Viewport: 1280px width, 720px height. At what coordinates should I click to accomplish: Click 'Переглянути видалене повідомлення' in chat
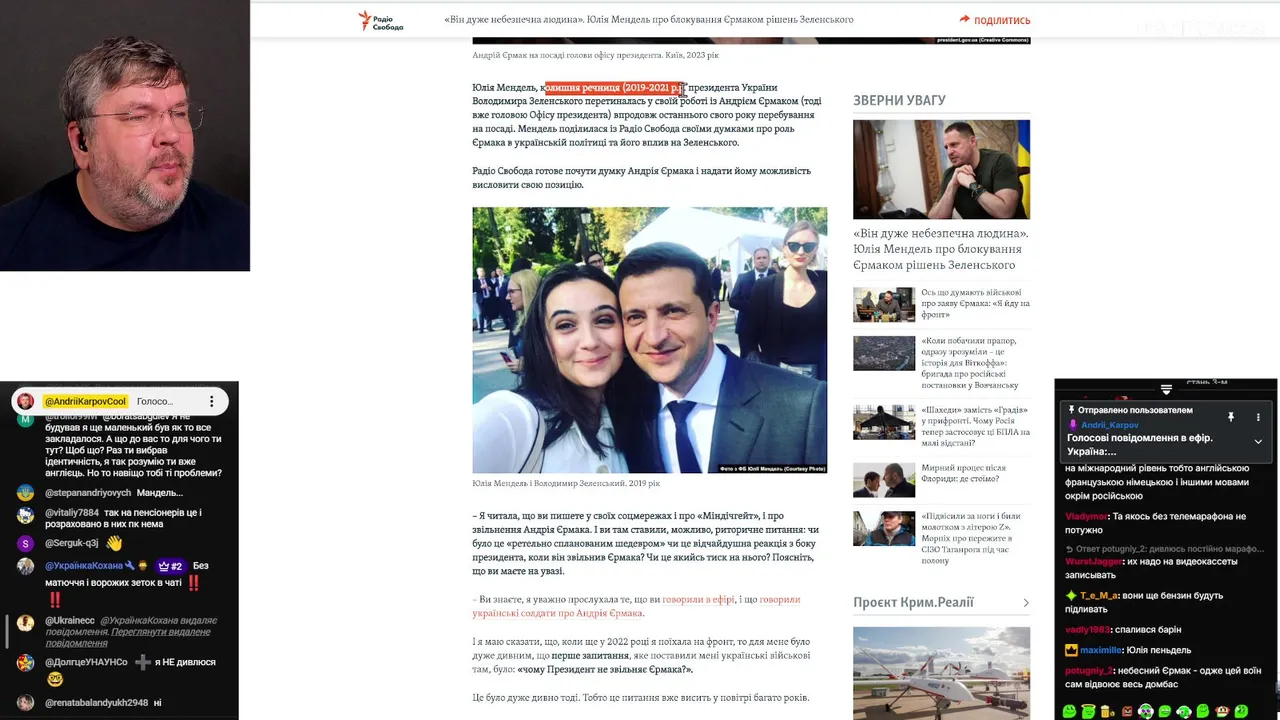(x=161, y=637)
